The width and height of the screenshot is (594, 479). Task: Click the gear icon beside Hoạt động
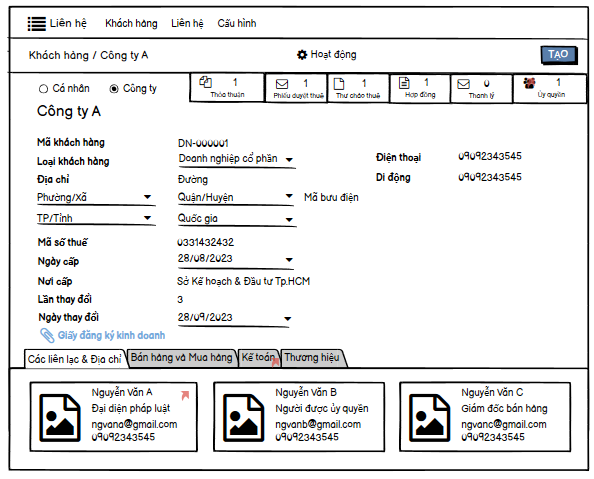tap(302, 55)
